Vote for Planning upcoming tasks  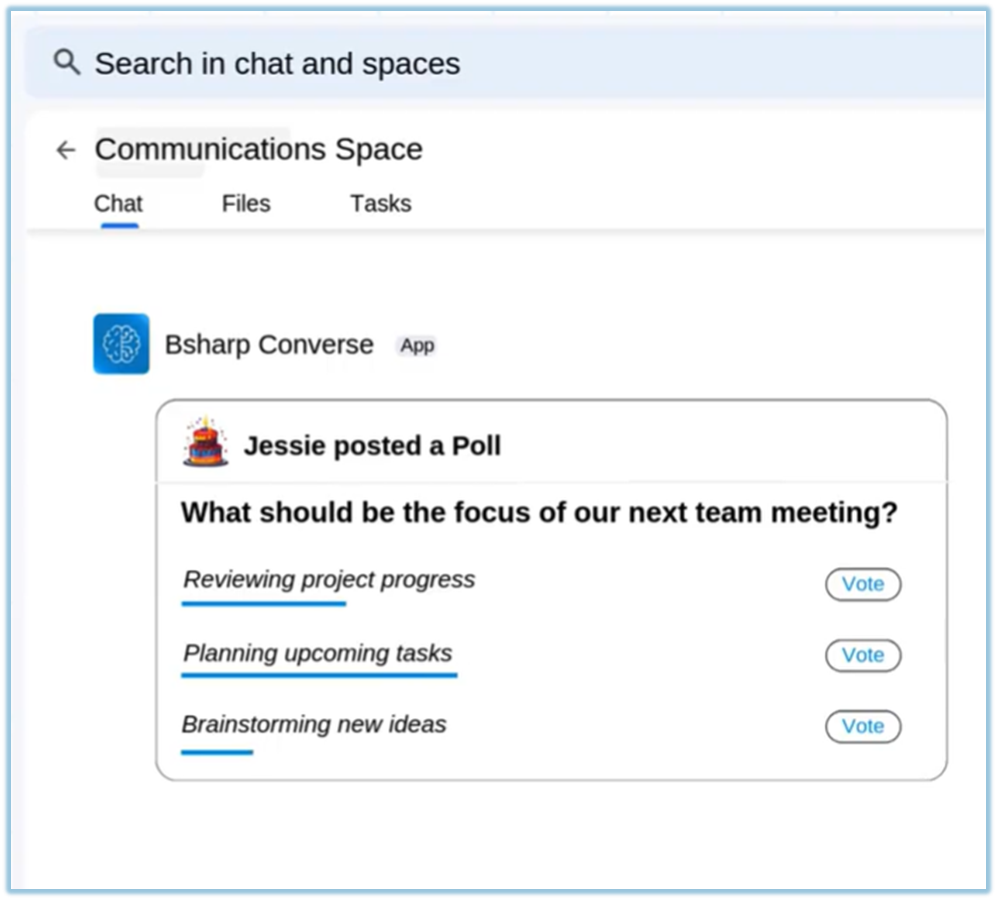862,655
